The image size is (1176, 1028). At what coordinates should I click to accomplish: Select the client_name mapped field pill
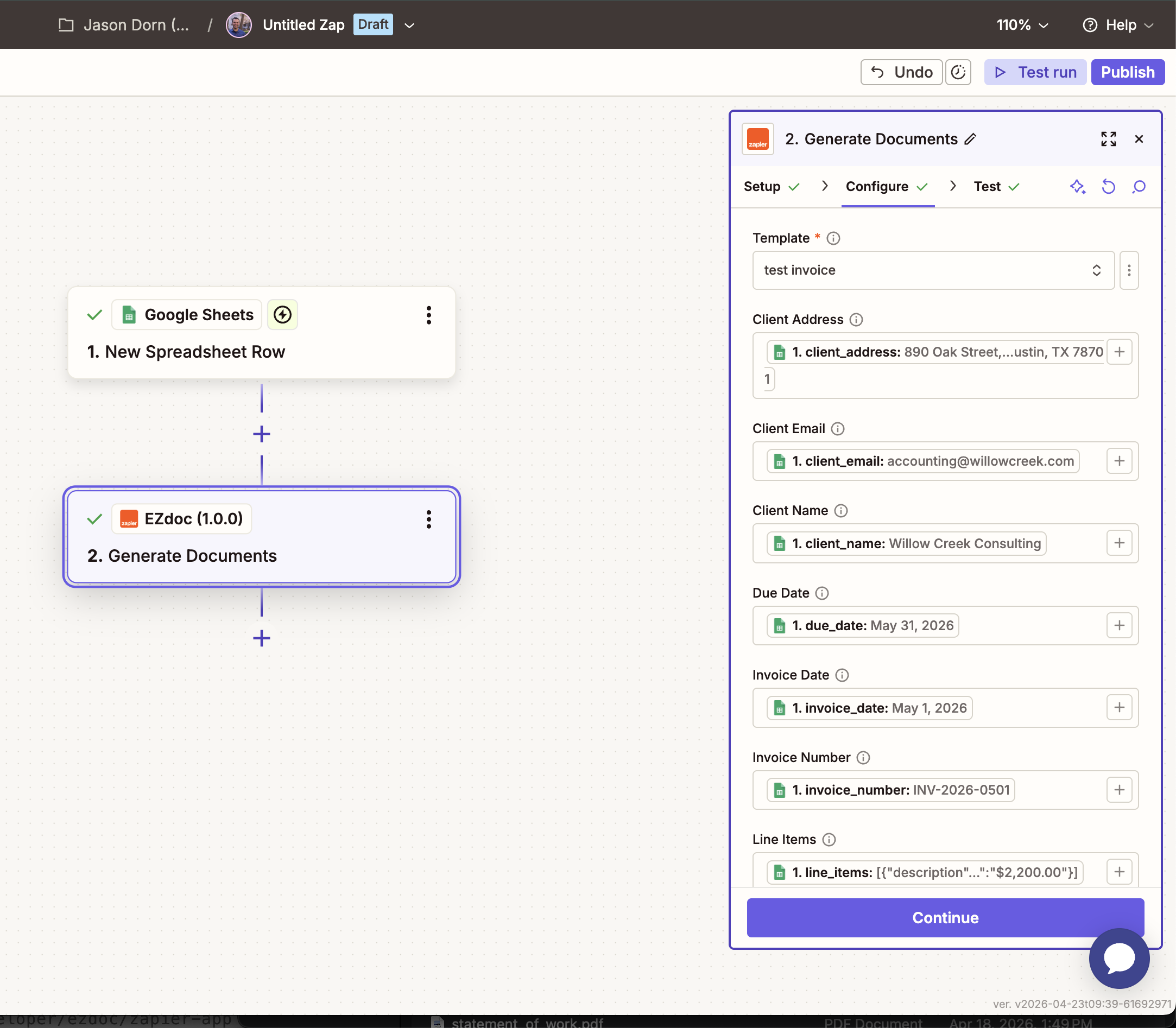[x=906, y=543]
